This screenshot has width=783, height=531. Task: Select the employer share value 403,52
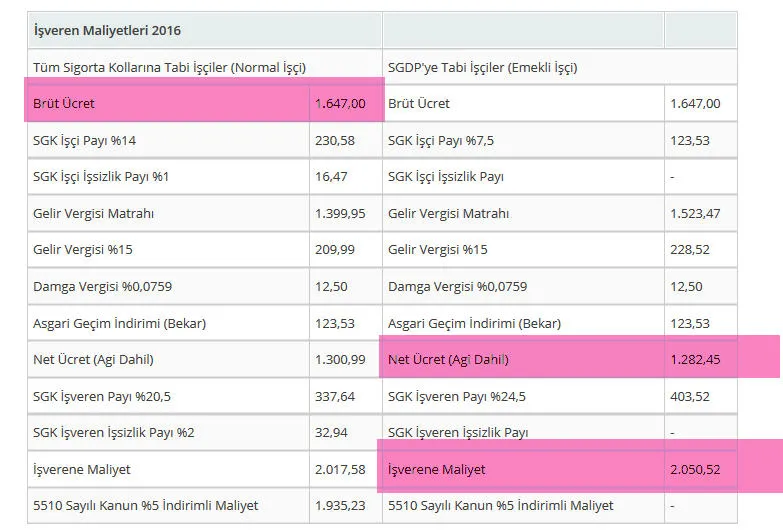point(690,396)
